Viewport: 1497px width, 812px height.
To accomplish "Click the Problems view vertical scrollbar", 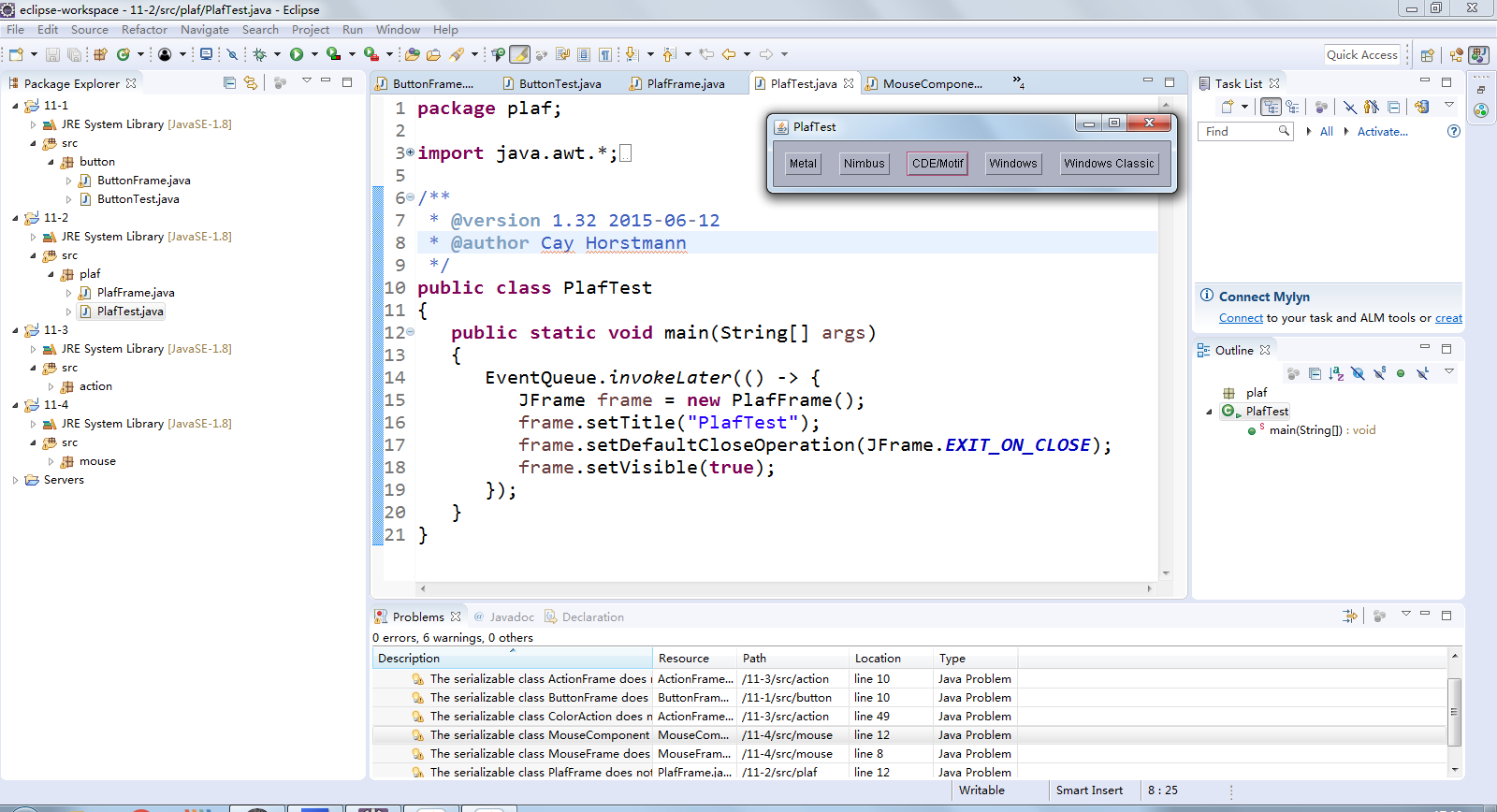I will point(1454,714).
